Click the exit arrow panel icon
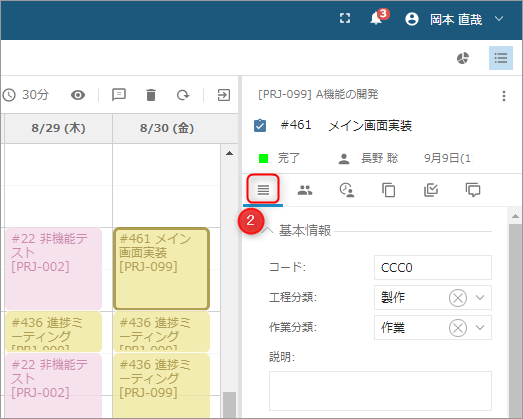Screen dimensions: 523x419 click(223, 95)
